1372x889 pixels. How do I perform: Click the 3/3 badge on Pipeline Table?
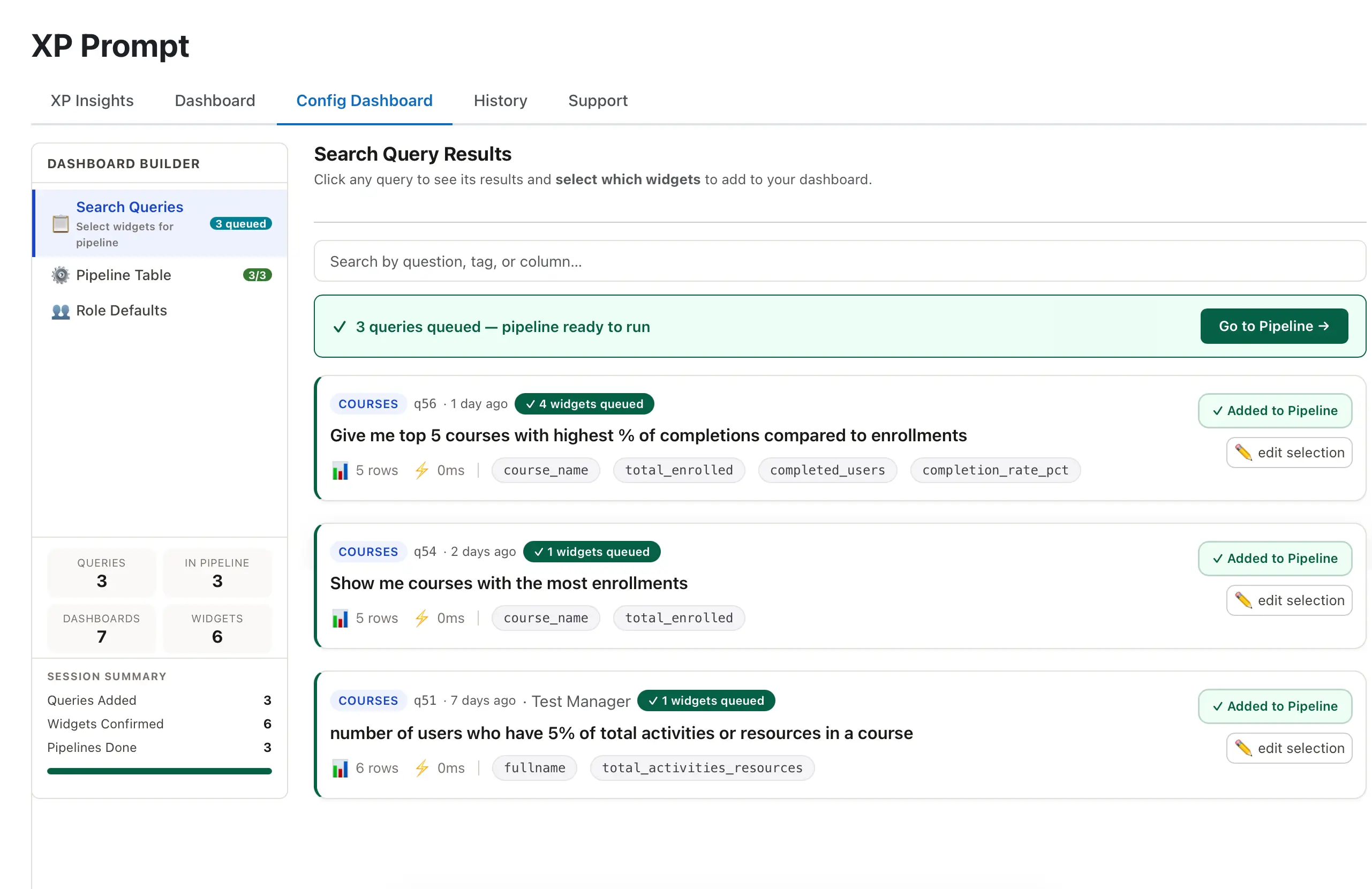pyautogui.click(x=257, y=275)
